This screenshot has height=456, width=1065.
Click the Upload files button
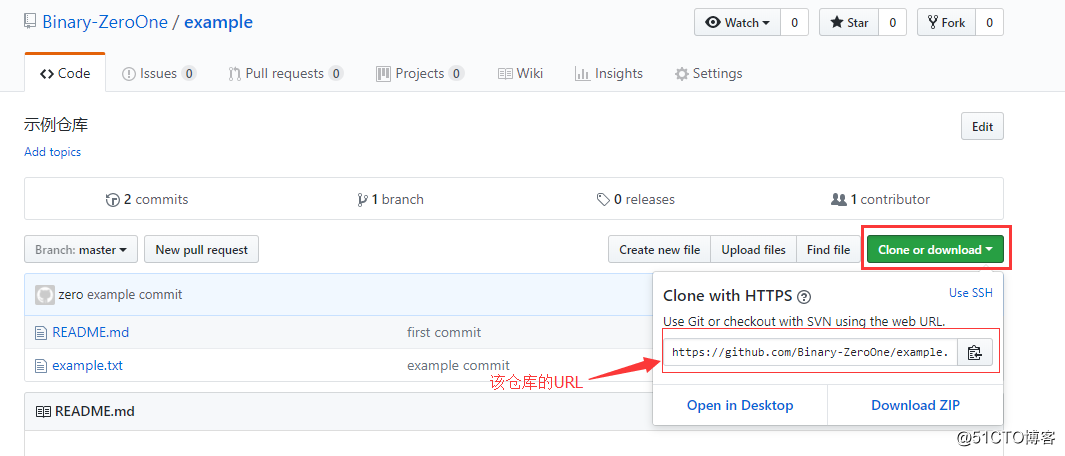click(753, 249)
